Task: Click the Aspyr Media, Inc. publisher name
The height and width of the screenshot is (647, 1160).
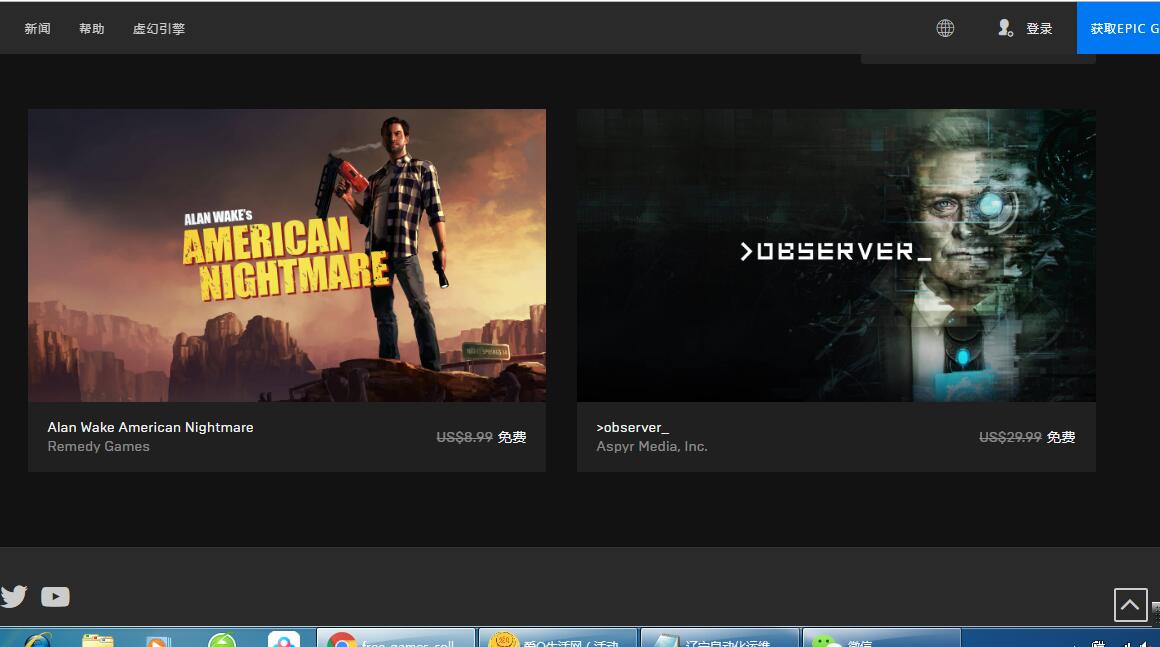Action: 652,447
